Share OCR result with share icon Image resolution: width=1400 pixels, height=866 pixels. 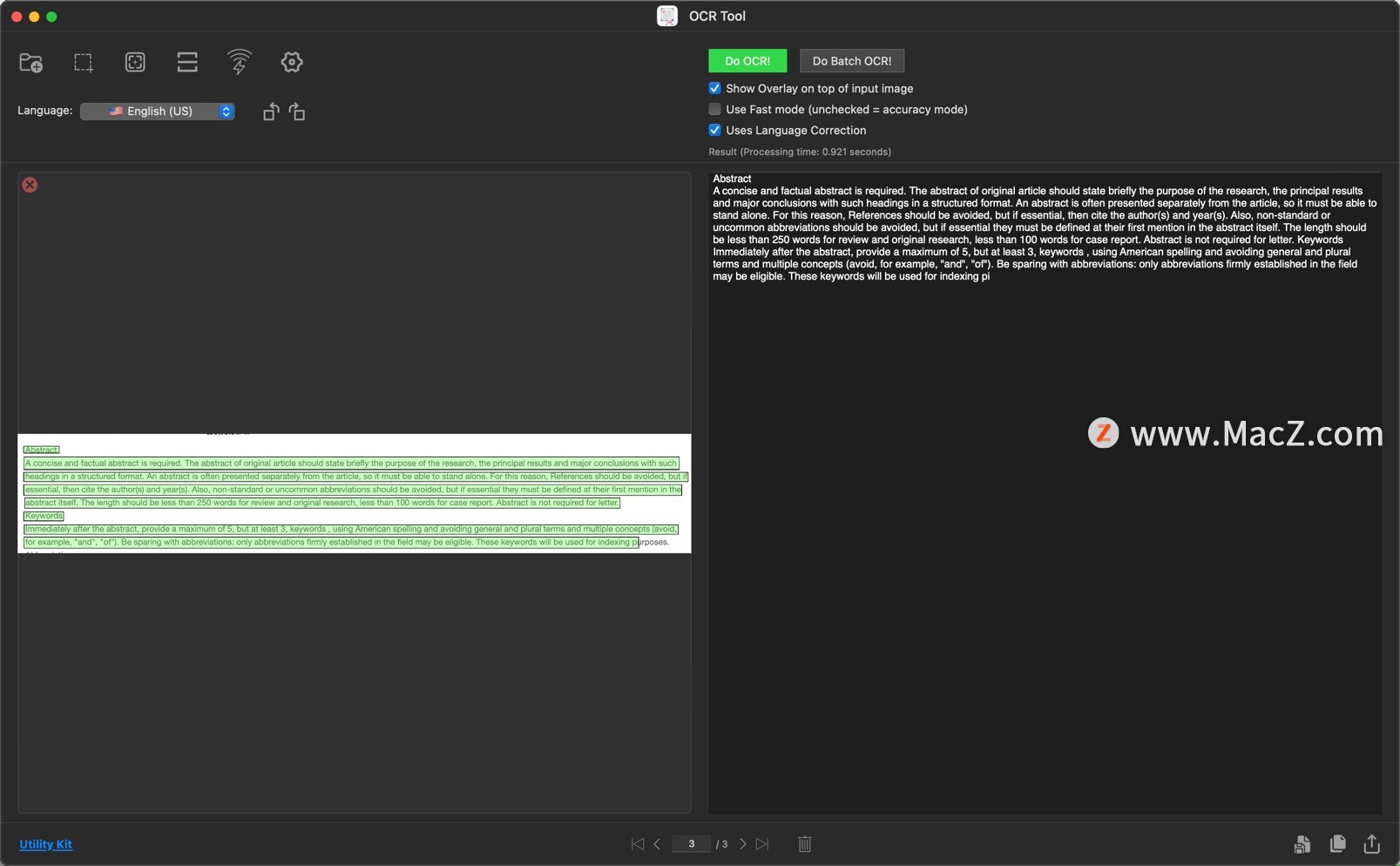pyautogui.click(x=1372, y=843)
